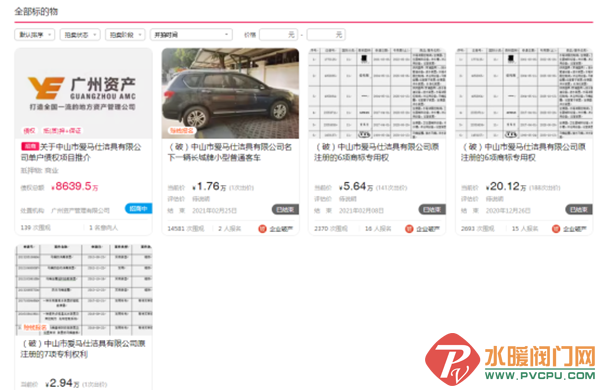Open the 6项商标专用权 listing priced 20.12万
This screenshot has width=600, height=390.
(523, 152)
